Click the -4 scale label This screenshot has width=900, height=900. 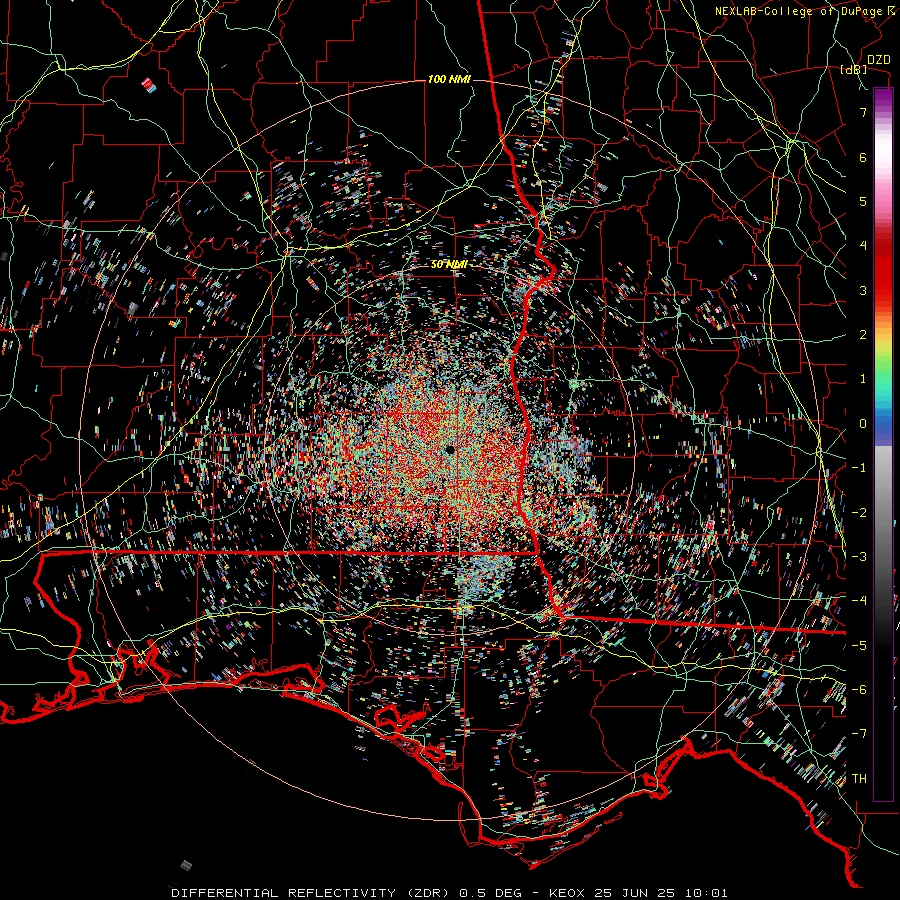[x=859, y=600]
